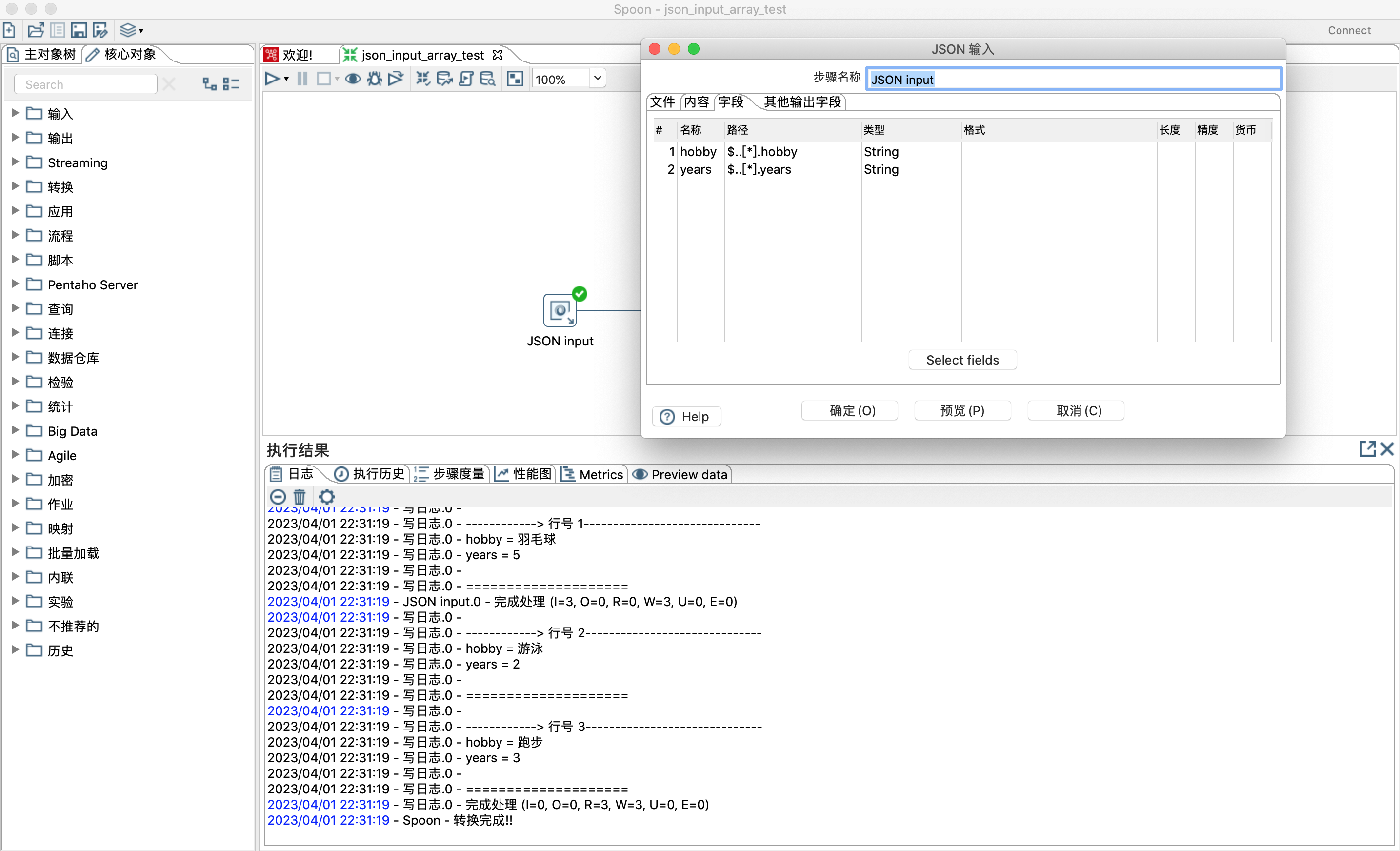Run the transformation with play icon
This screenshot has height=851, width=1400.
click(272, 79)
